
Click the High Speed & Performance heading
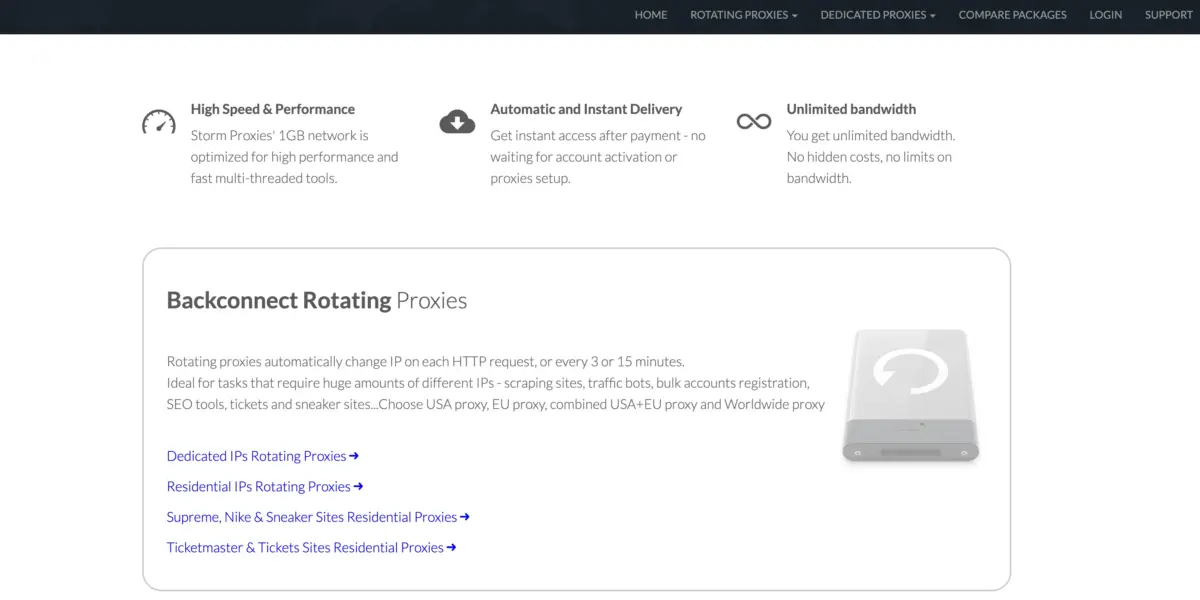click(273, 109)
